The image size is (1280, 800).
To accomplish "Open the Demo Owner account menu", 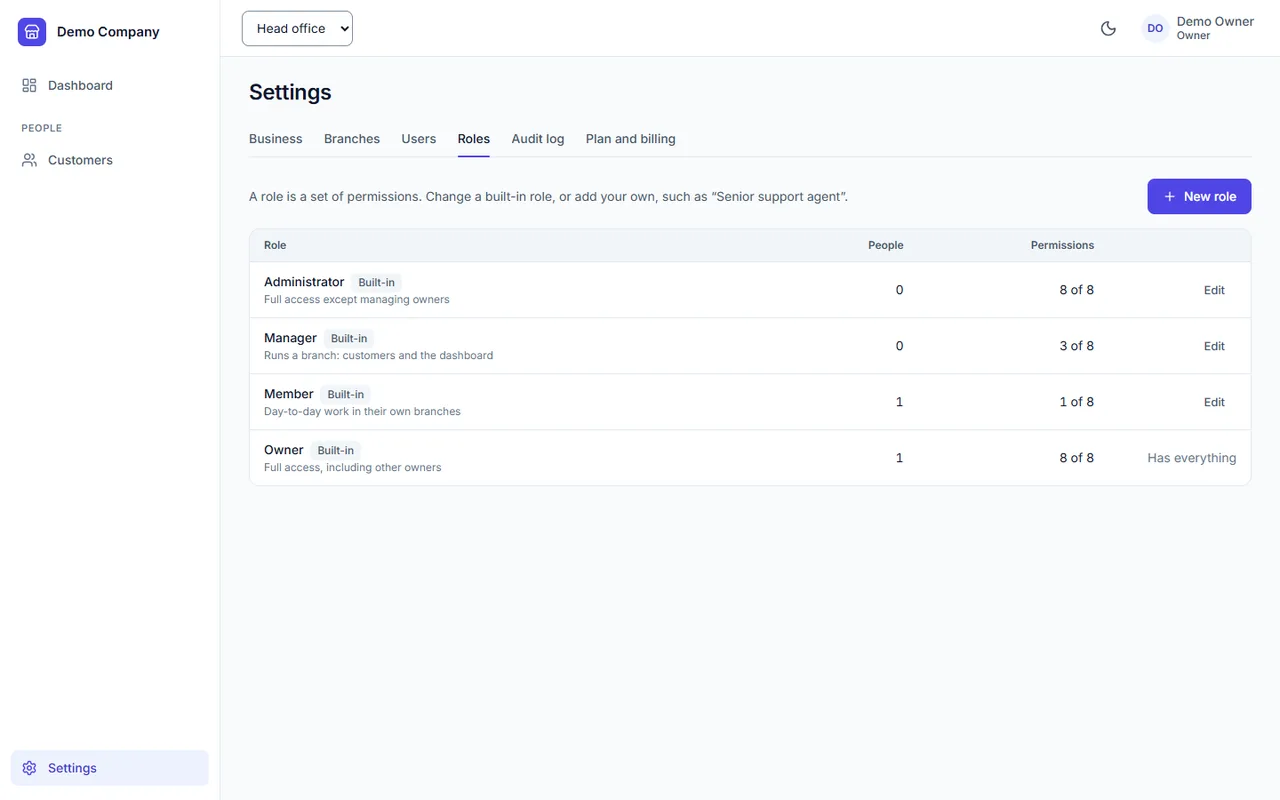I will 1197,28.
